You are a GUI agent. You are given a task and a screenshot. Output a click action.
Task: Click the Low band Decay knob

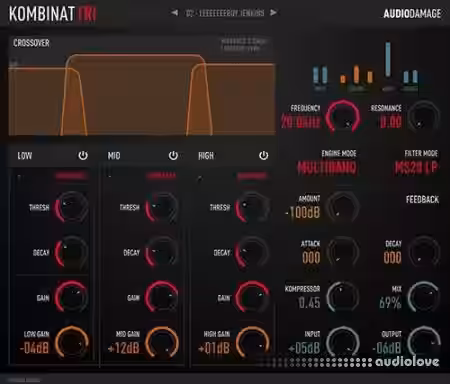71,252
